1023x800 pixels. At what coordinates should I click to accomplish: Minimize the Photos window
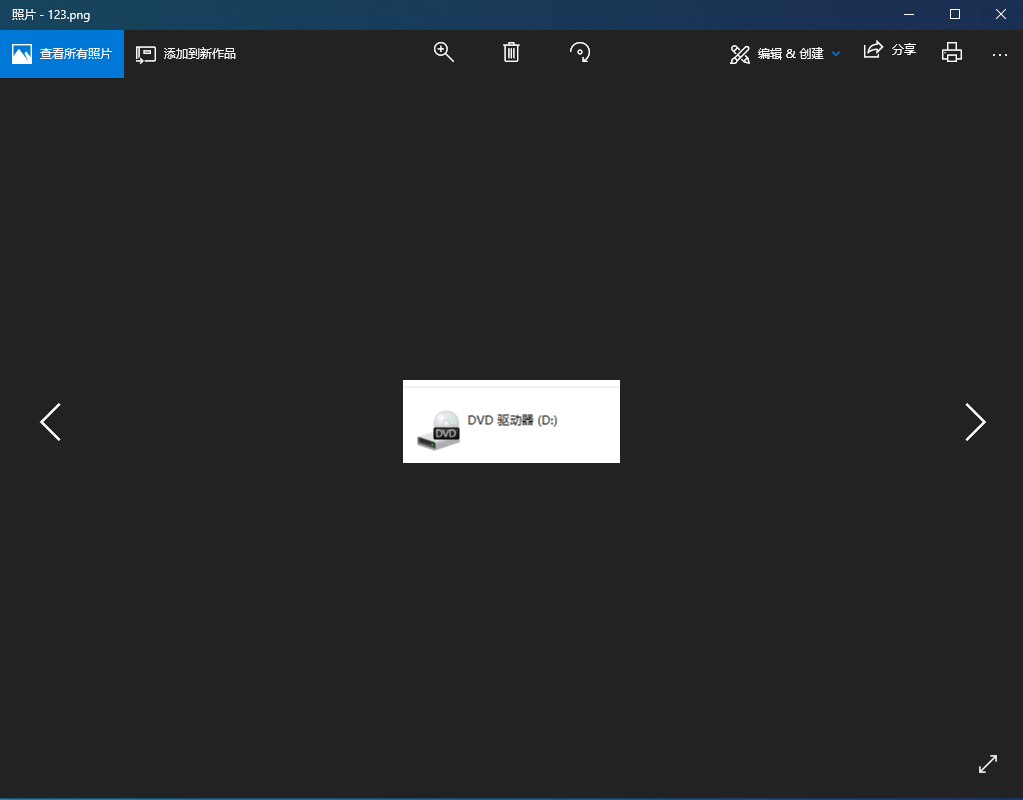pos(909,14)
